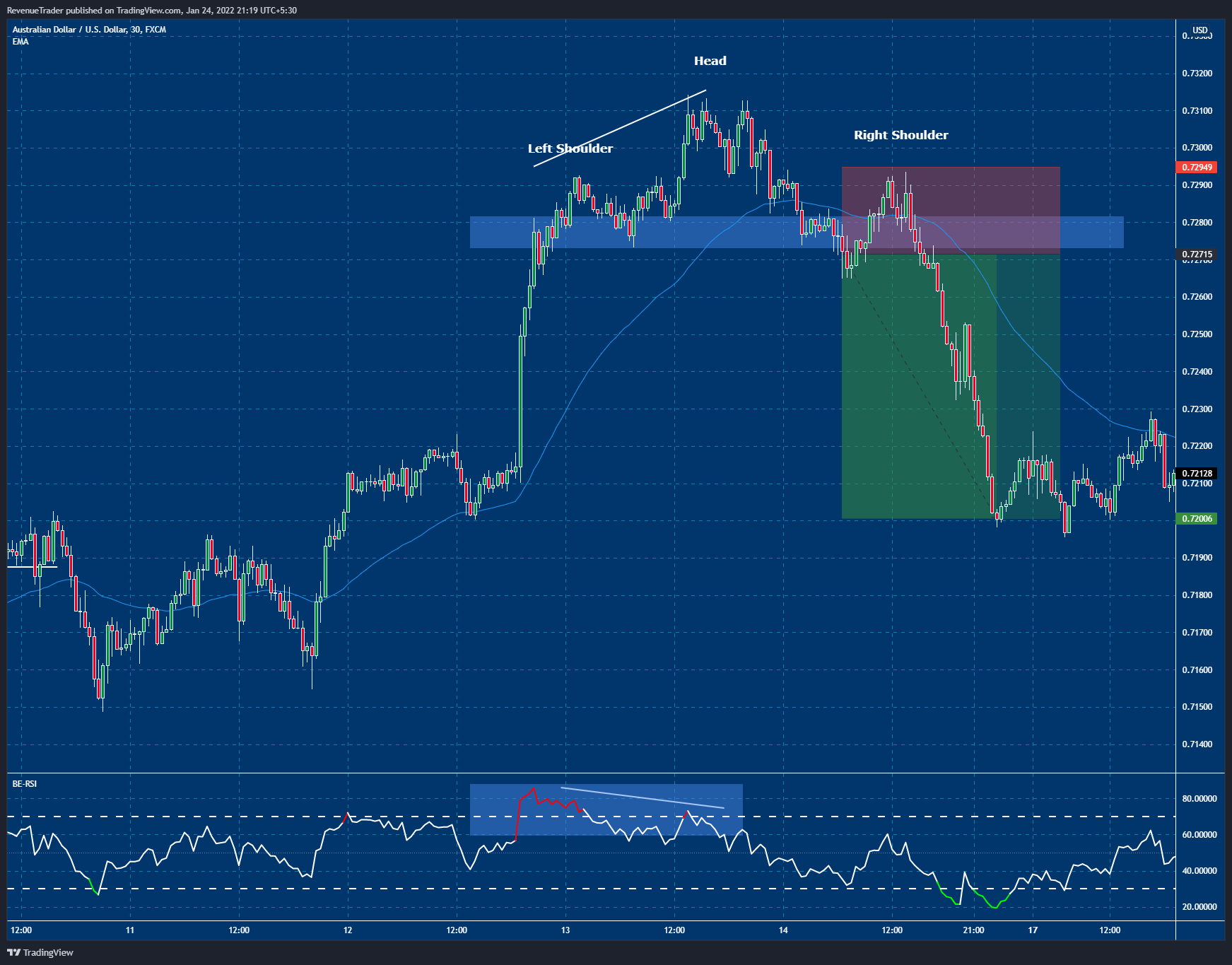1232x965 pixels.
Task: Click the 80.00000 RSI axis value
Action: 1199,799
